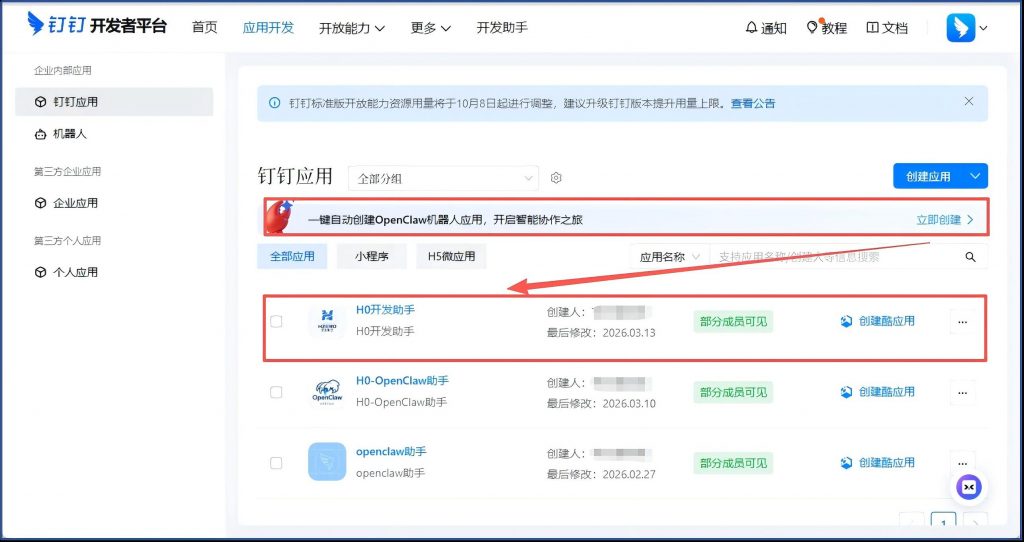Click the 立即创建 link
The height and width of the screenshot is (542, 1024).
point(944,219)
